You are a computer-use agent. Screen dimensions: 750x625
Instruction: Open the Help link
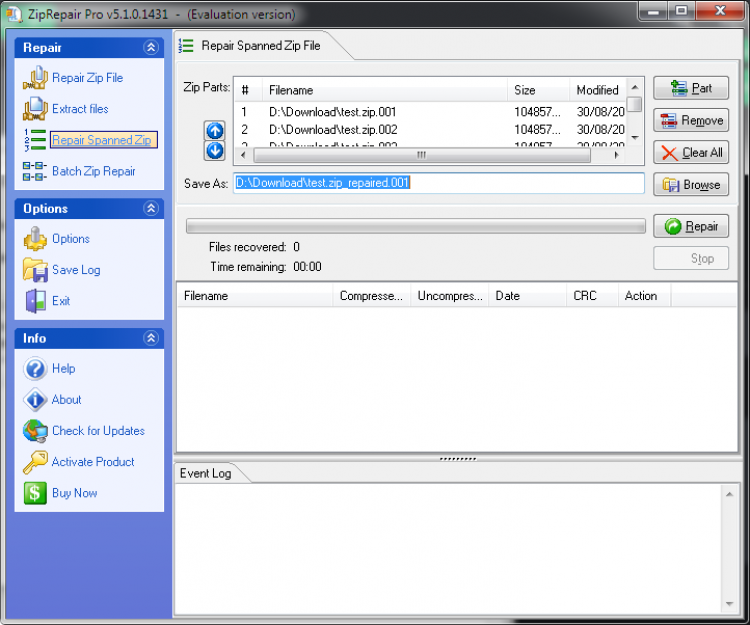[64, 369]
